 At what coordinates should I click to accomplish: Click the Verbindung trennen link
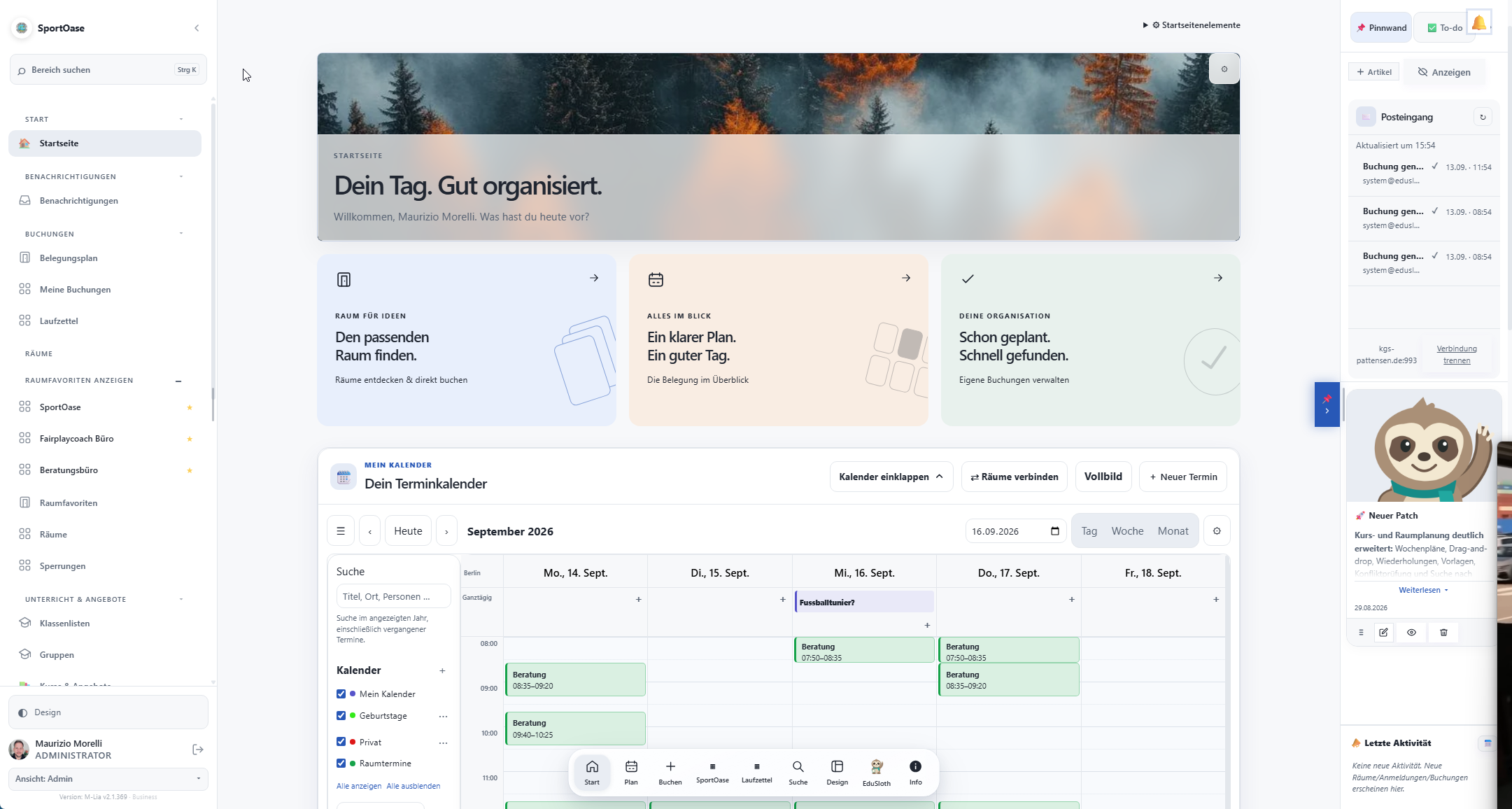point(1457,355)
